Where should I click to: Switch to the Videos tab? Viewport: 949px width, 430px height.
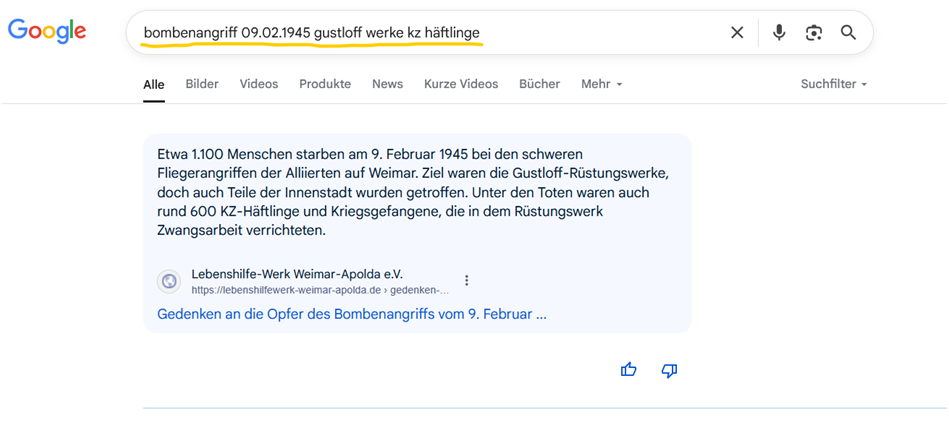(x=259, y=84)
